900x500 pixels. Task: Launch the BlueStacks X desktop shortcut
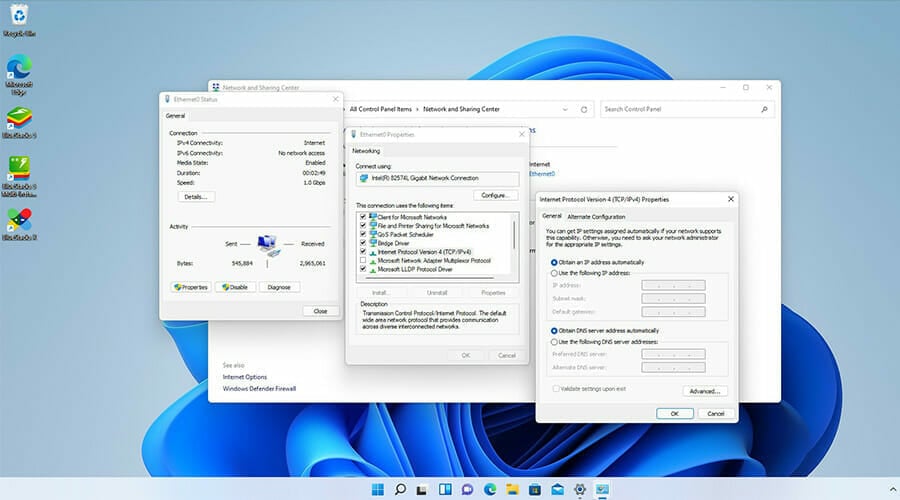tap(19, 224)
